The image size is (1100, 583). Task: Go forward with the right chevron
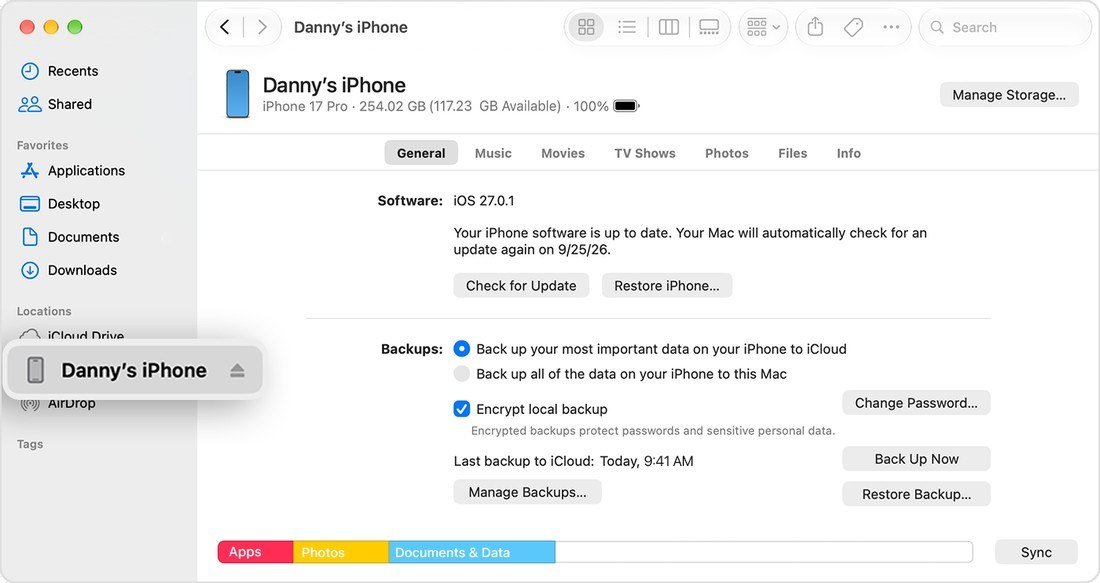[x=262, y=27]
